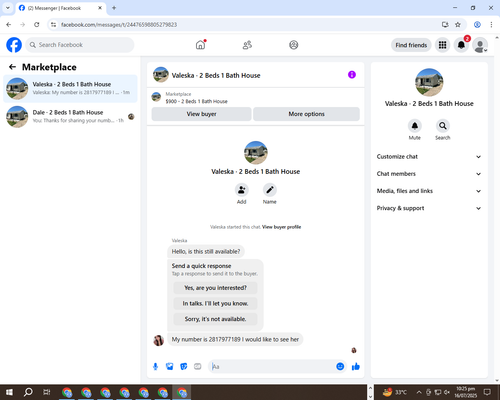Click the Name pencil icon
Image resolution: width=500 pixels, height=400 pixels.
click(x=269, y=190)
